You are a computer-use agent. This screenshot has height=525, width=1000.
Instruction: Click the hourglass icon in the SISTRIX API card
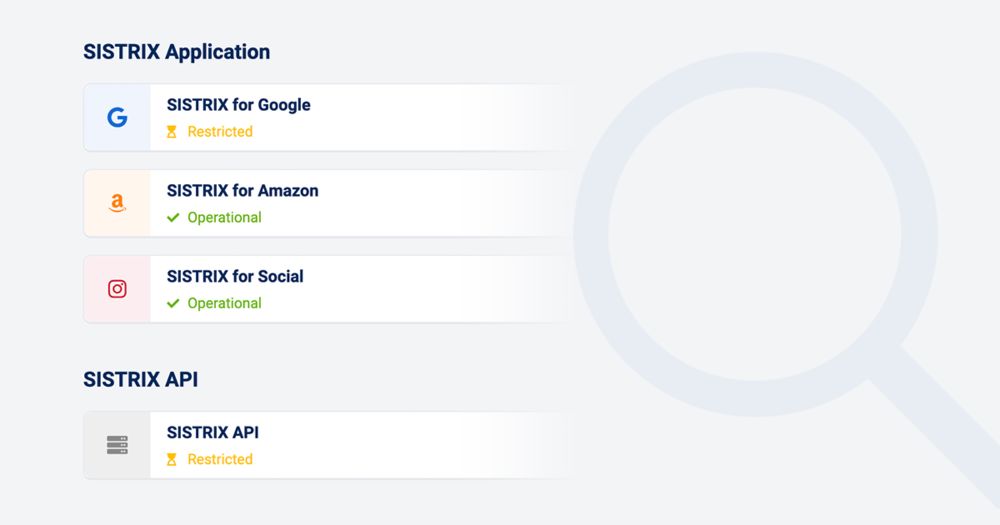click(x=172, y=460)
